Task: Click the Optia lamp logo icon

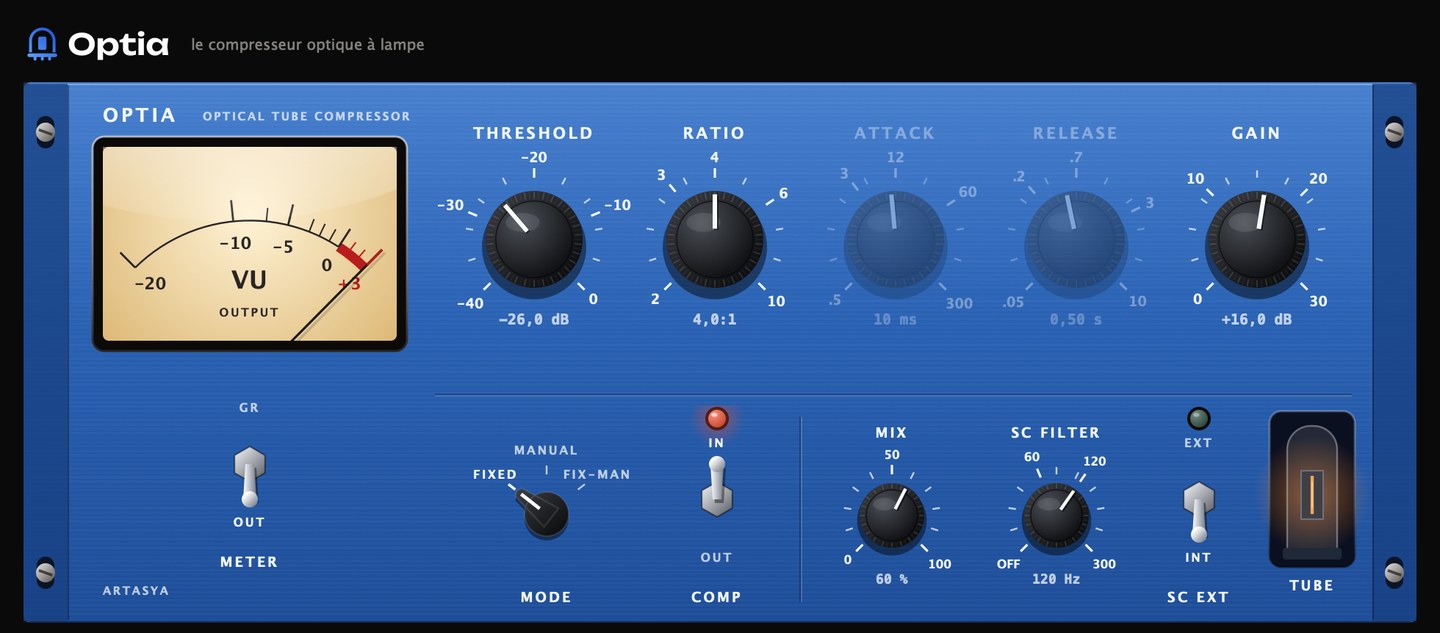Action: coord(42,44)
